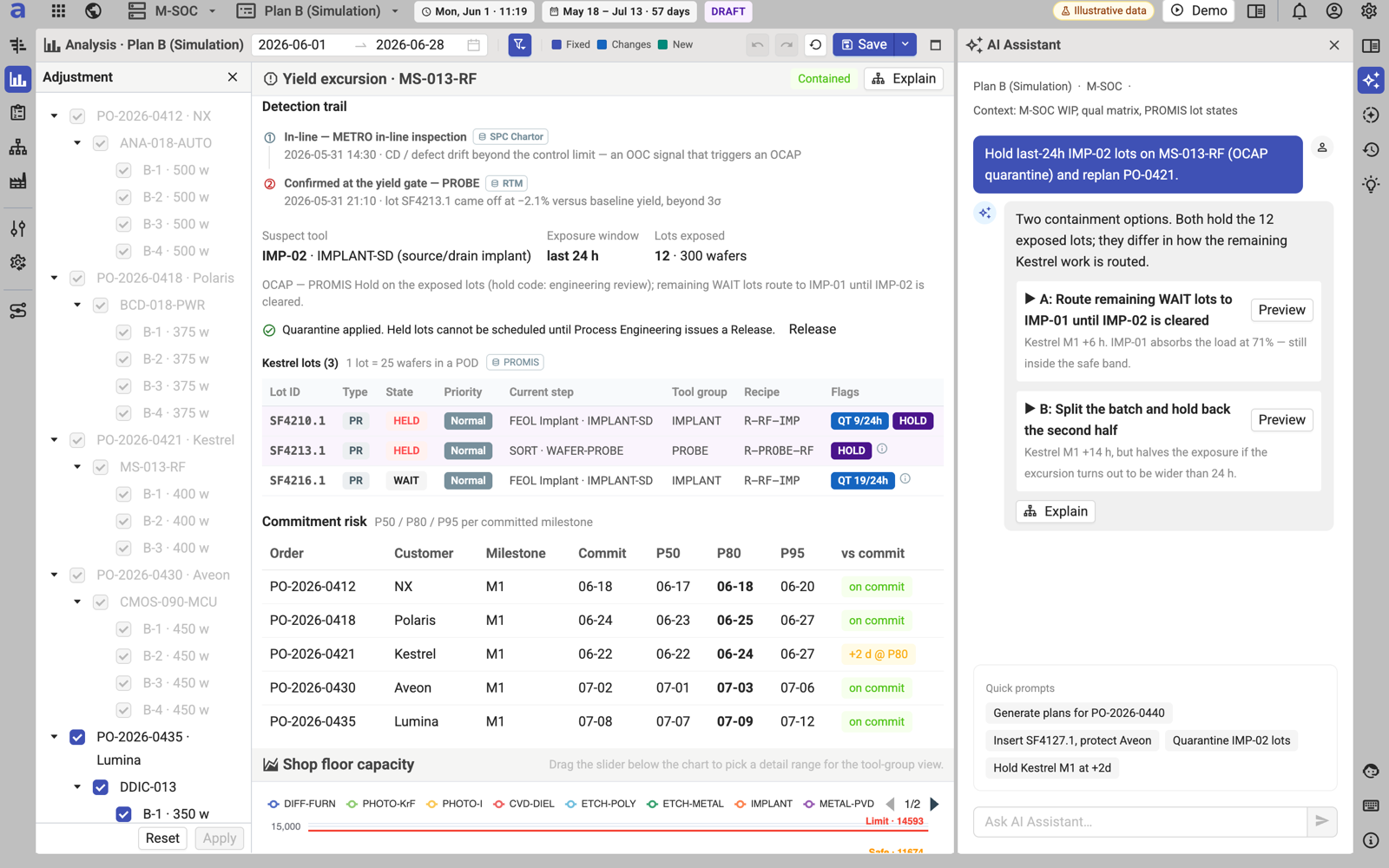Collapse the PO-2026-0418 Polaris tree node
Image resolution: width=1389 pixels, height=868 pixels.
click(55, 279)
